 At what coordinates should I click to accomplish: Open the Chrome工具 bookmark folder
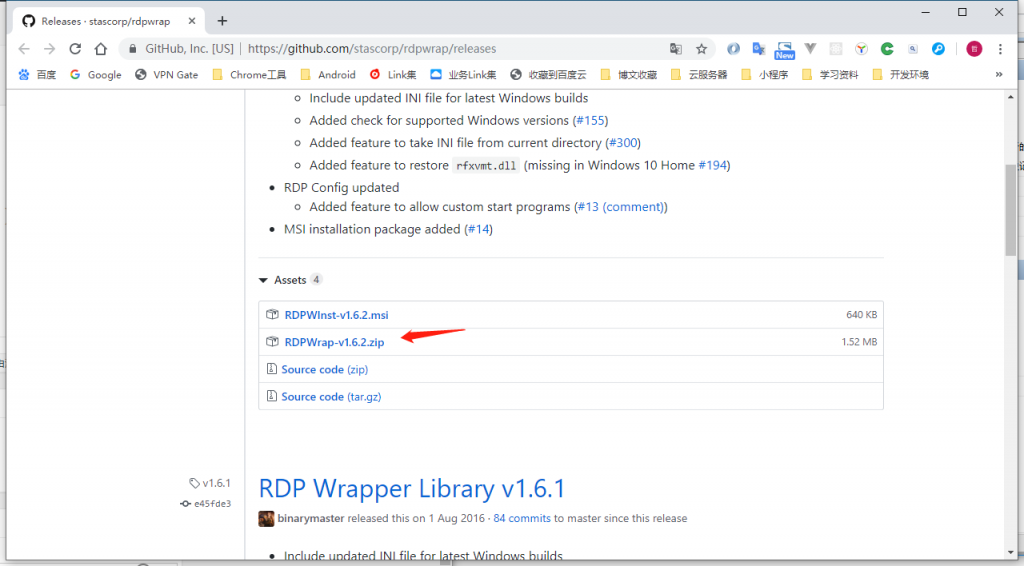point(249,74)
